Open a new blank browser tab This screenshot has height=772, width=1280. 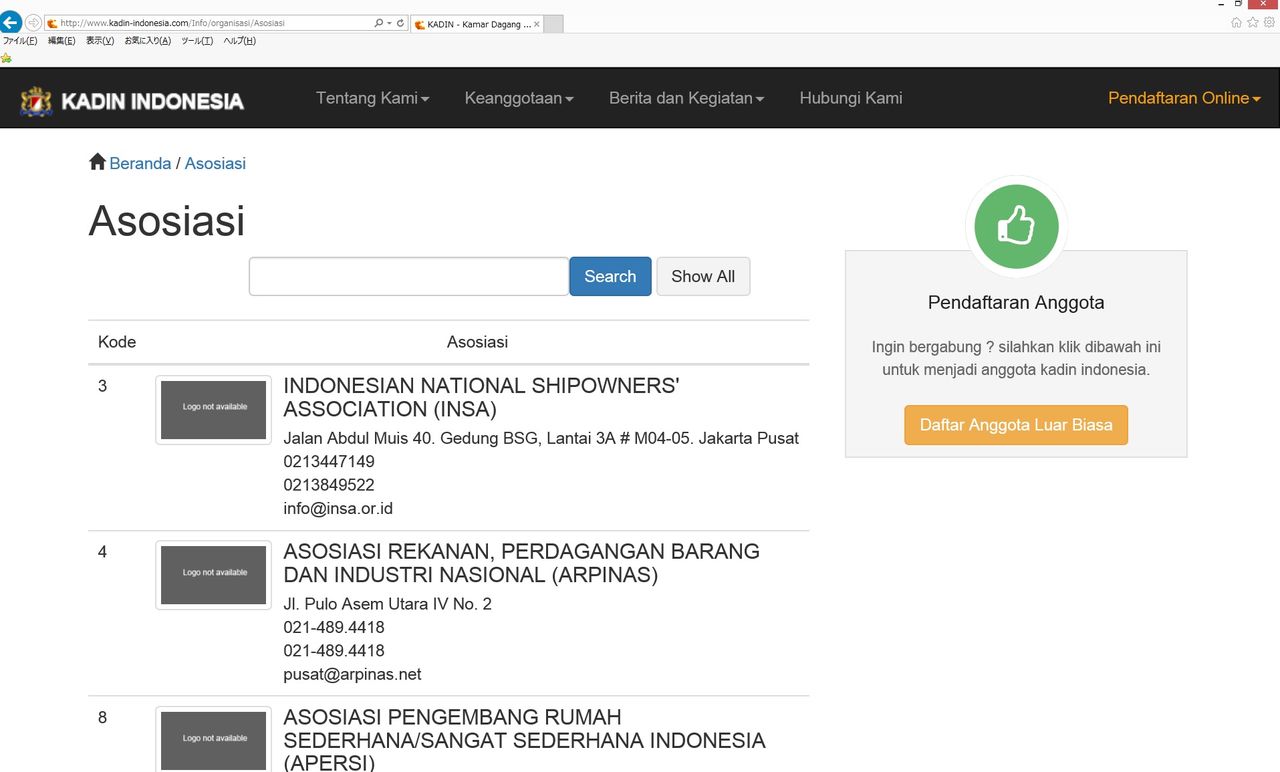click(x=553, y=24)
